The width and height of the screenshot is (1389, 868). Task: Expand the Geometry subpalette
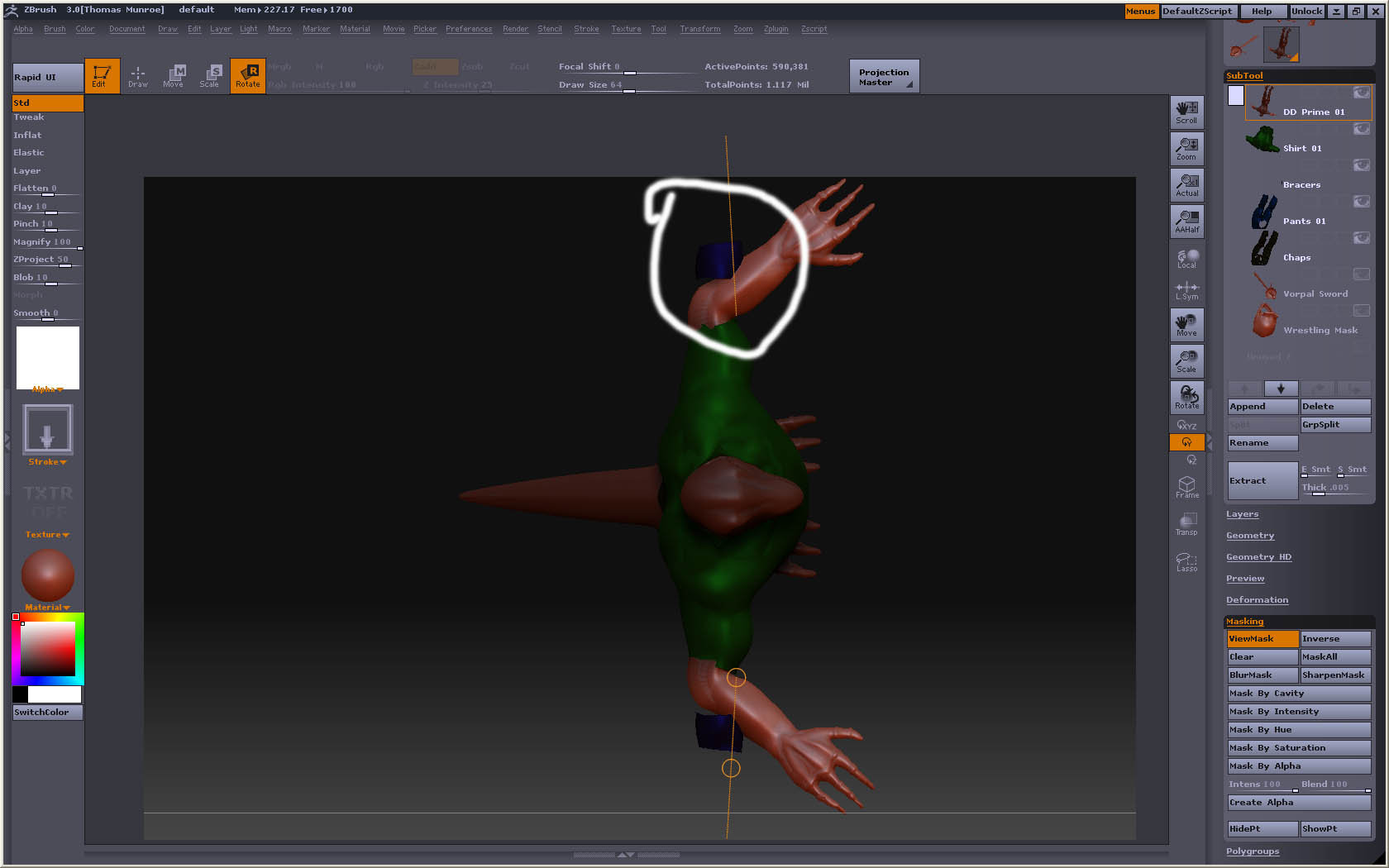[1250, 536]
